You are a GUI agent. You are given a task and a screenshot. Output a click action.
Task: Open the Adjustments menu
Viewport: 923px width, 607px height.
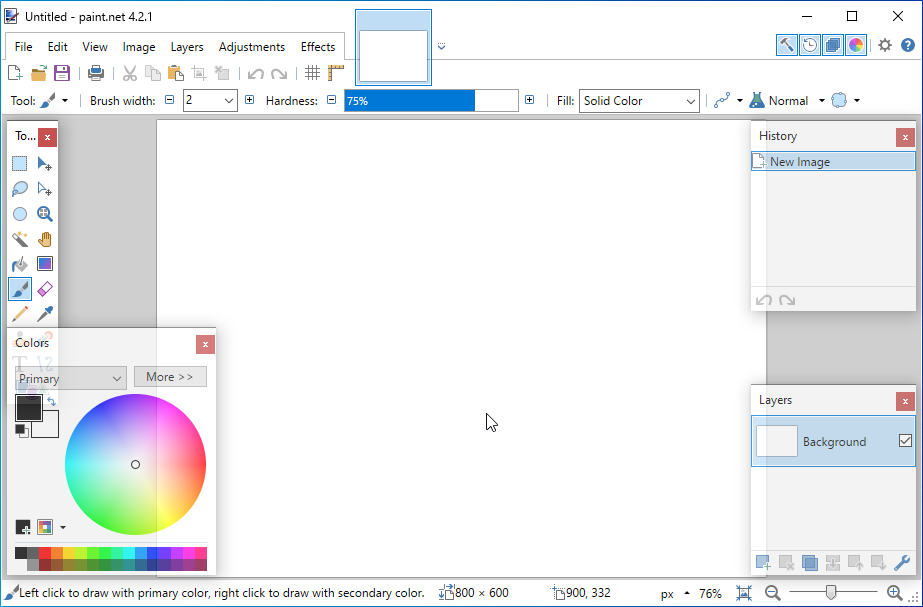tap(252, 47)
